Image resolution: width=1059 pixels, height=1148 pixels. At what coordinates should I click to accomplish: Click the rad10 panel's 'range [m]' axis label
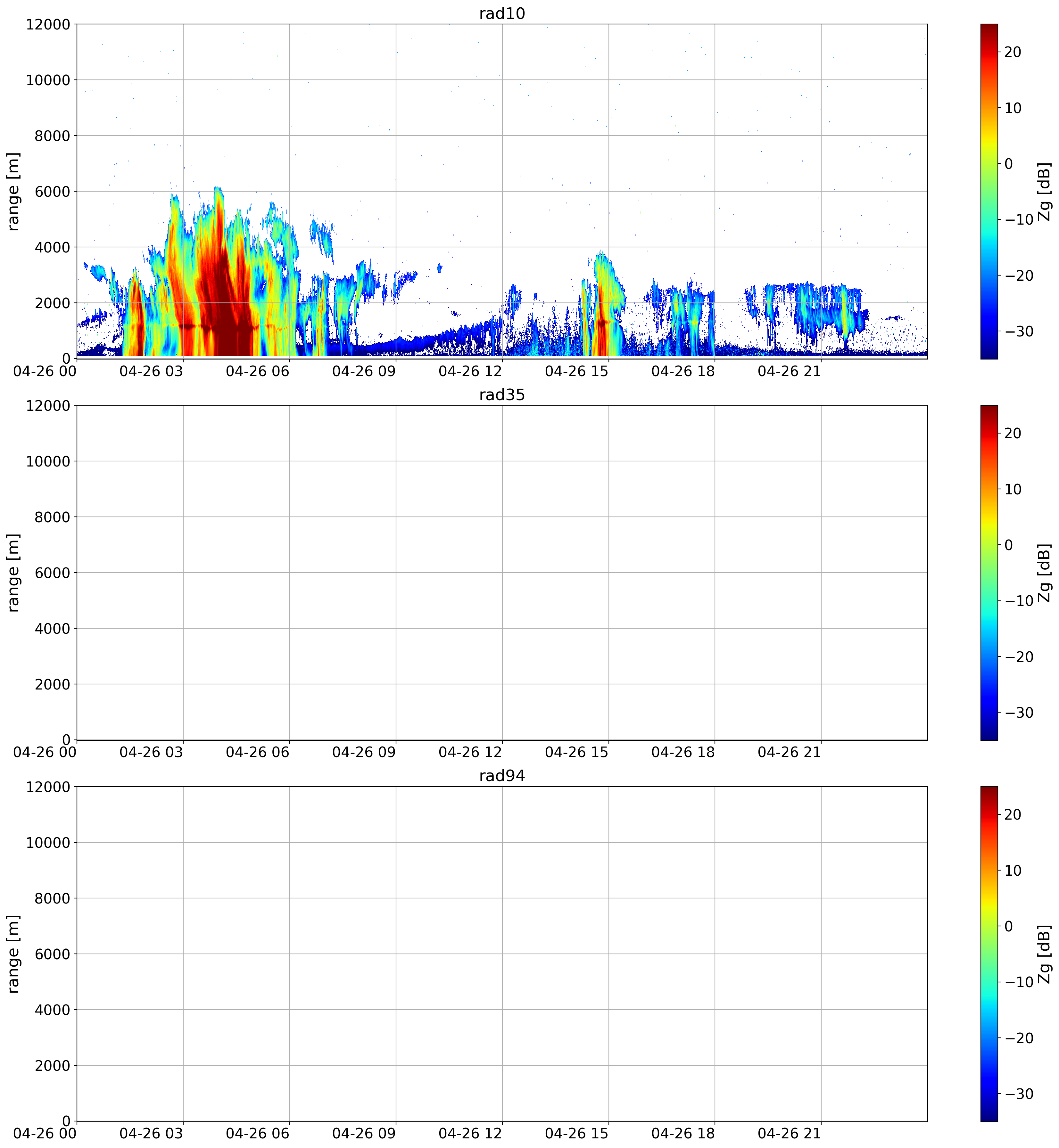[x=13, y=191]
